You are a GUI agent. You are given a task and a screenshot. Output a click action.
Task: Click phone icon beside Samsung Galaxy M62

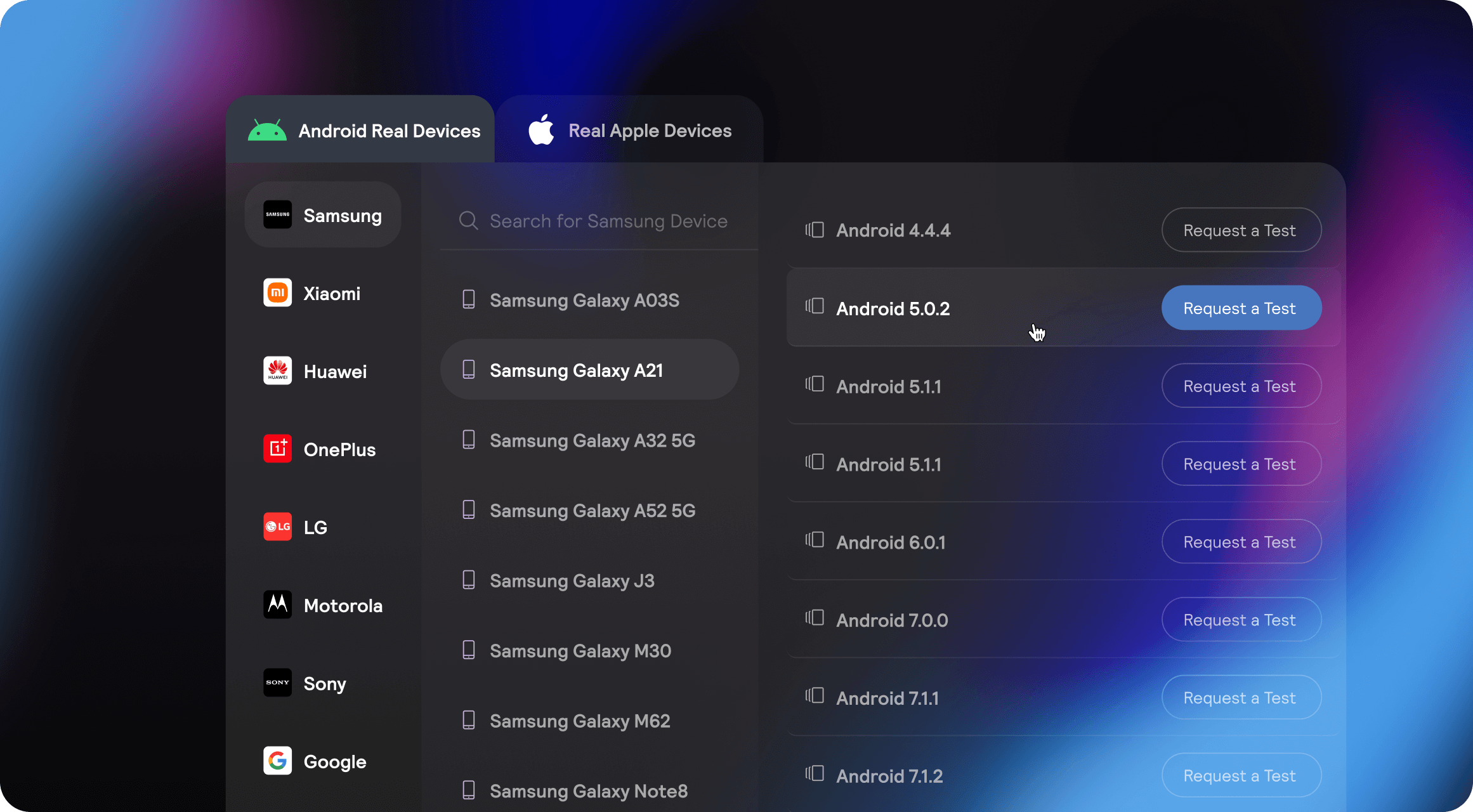tap(469, 720)
